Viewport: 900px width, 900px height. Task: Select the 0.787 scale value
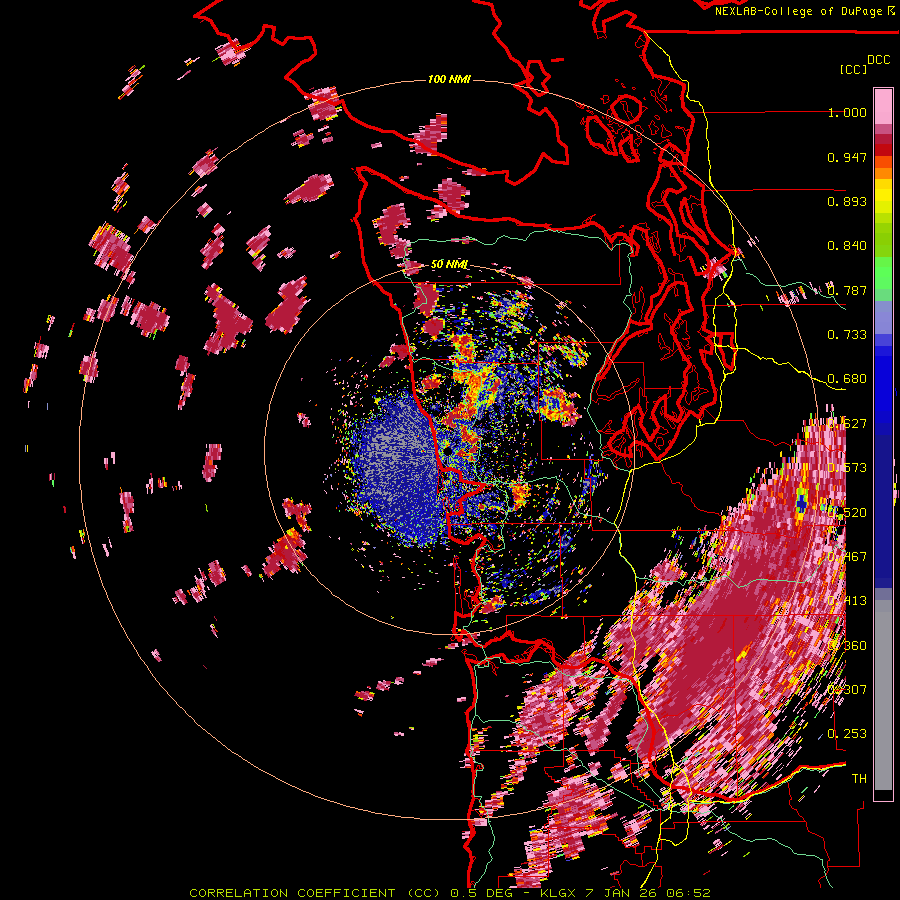pos(847,290)
